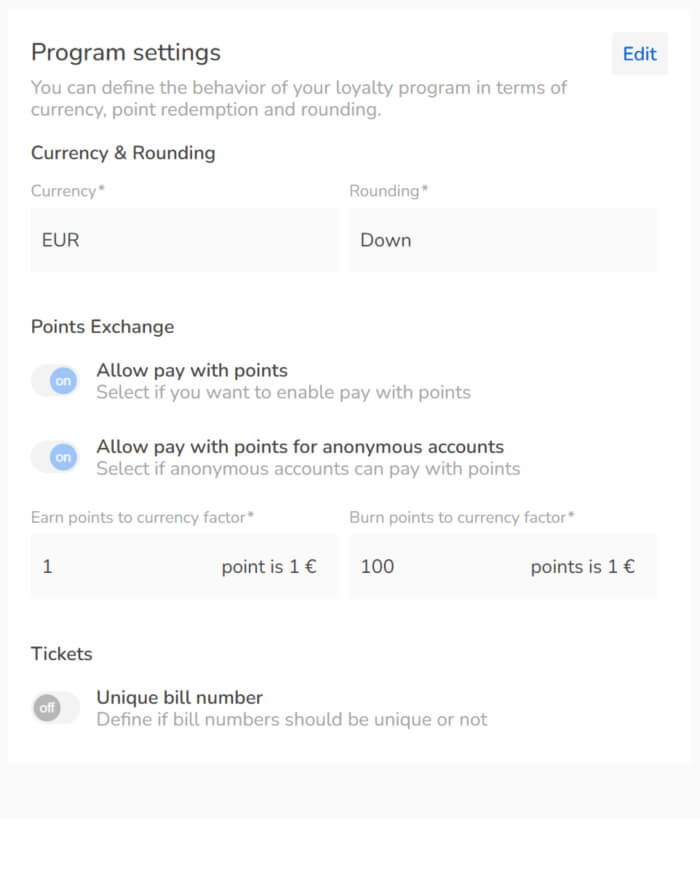Image resolution: width=700 pixels, height=869 pixels.
Task: Select the EUR currency value
Action: (x=60, y=240)
